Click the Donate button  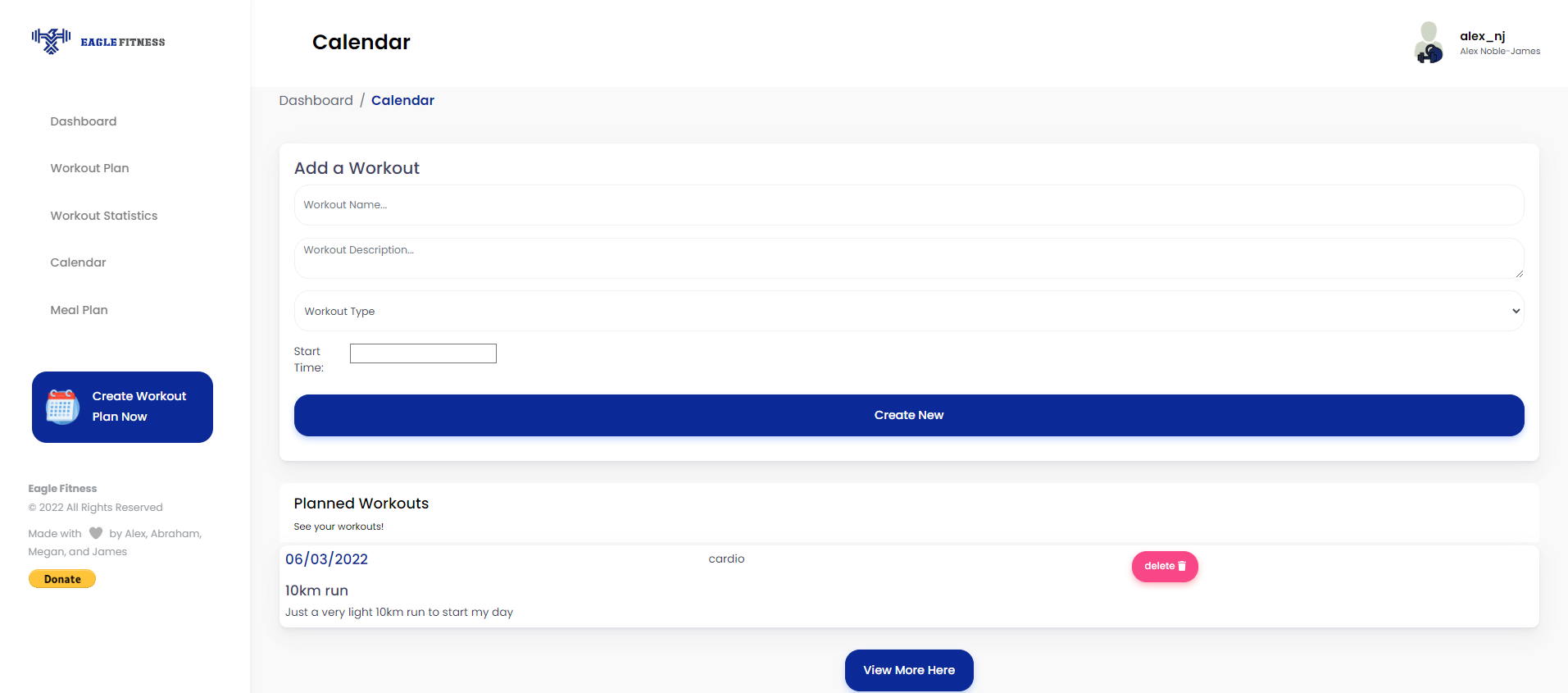(62, 579)
